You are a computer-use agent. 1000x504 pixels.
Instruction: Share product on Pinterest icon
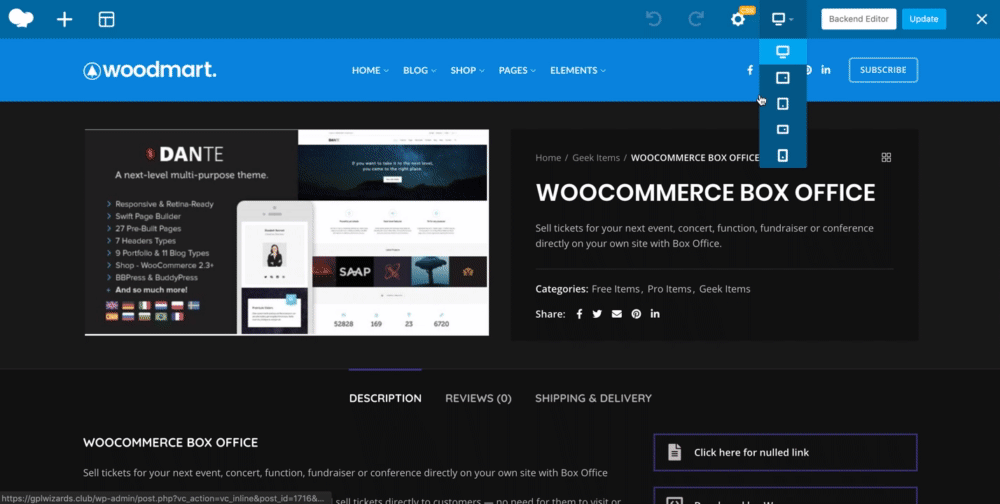(636, 314)
